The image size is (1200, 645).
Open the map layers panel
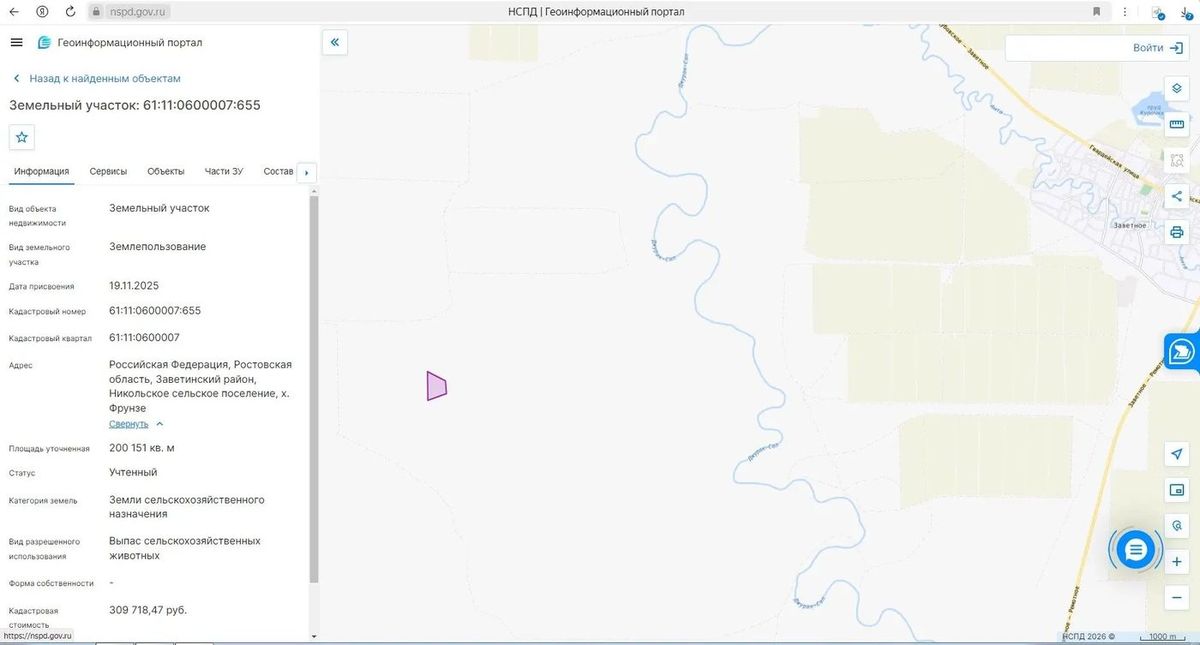tap(1177, 88)
